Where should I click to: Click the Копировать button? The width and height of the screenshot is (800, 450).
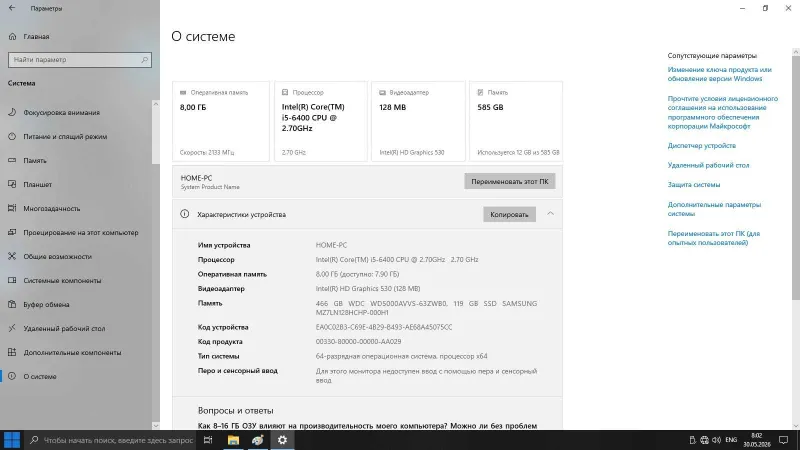[509, 214]
